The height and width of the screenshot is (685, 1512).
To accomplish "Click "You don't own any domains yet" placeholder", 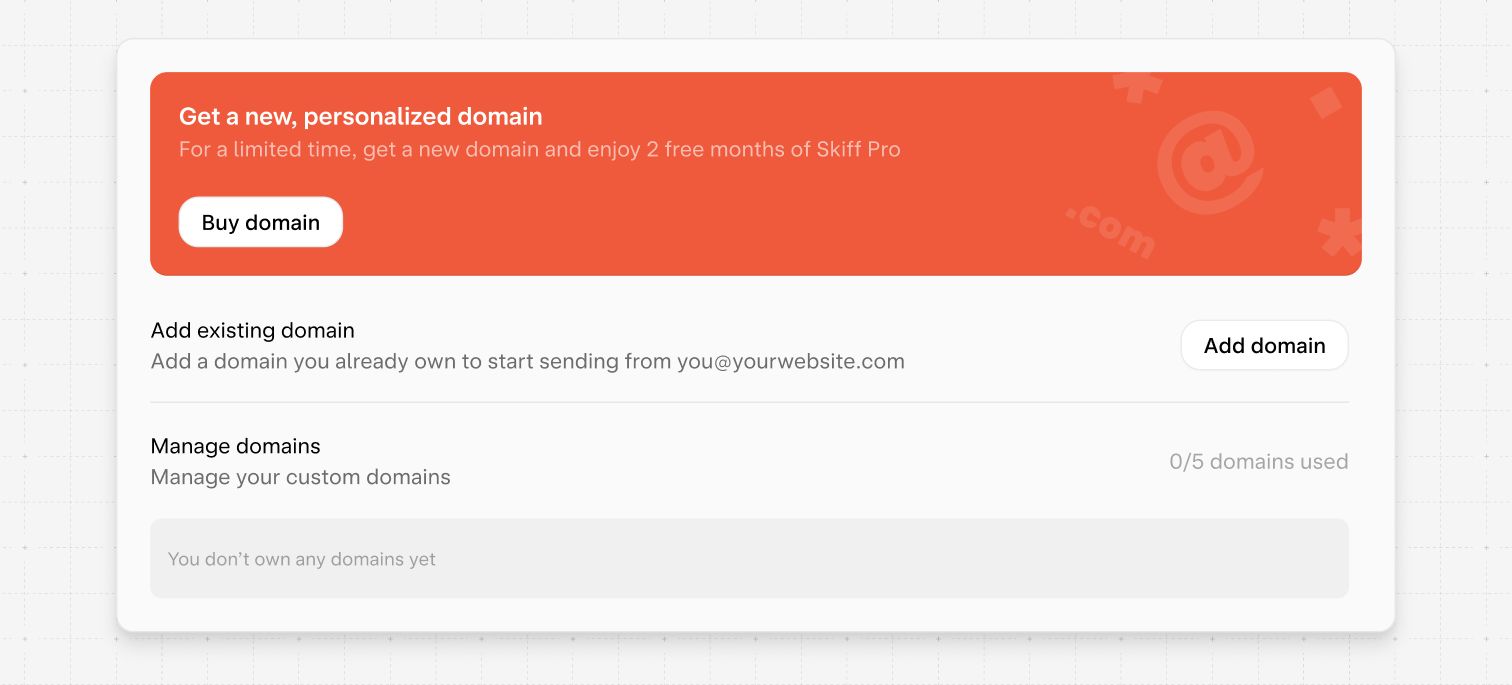I will (301, 559).
